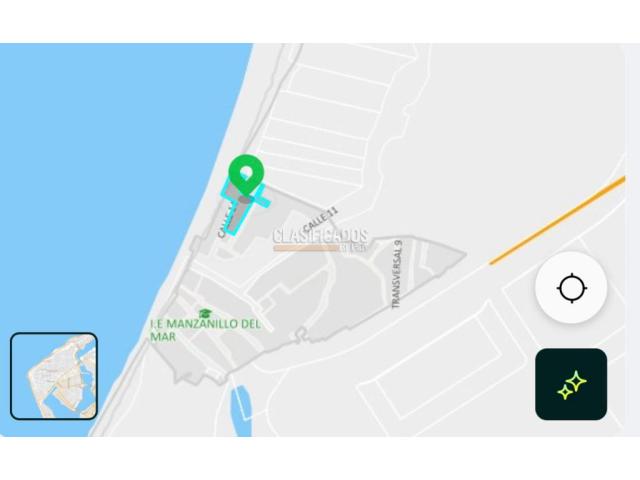Viewport: 640px width, 480px height.
Task: Select the I.E Manzanillo del Mar label
Action: [x=205, y=330]
